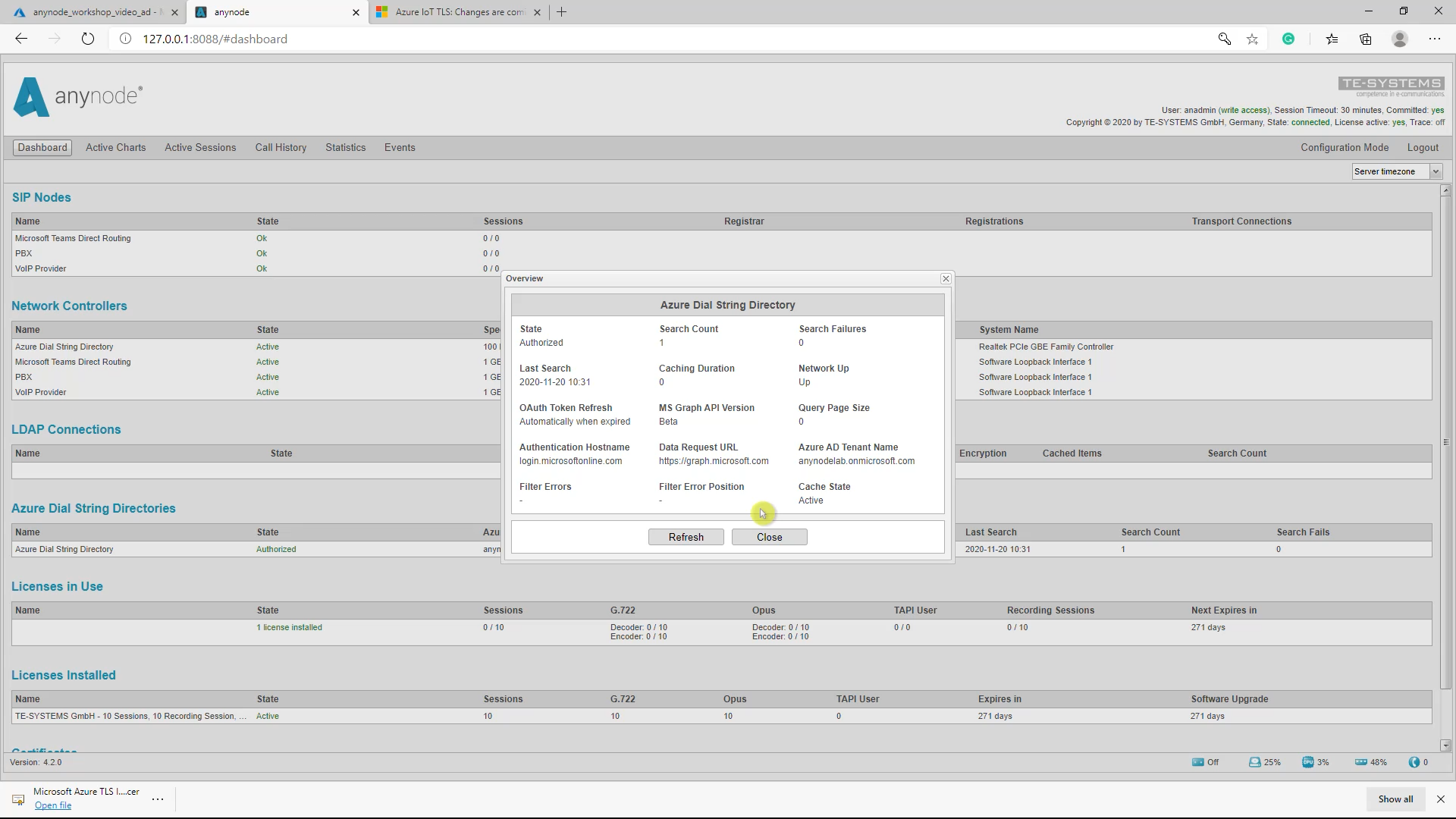The height and width of the screenshot is (819, 1456).
Task: Click the Licenses Installed heading
Action: tap(64, 675)
